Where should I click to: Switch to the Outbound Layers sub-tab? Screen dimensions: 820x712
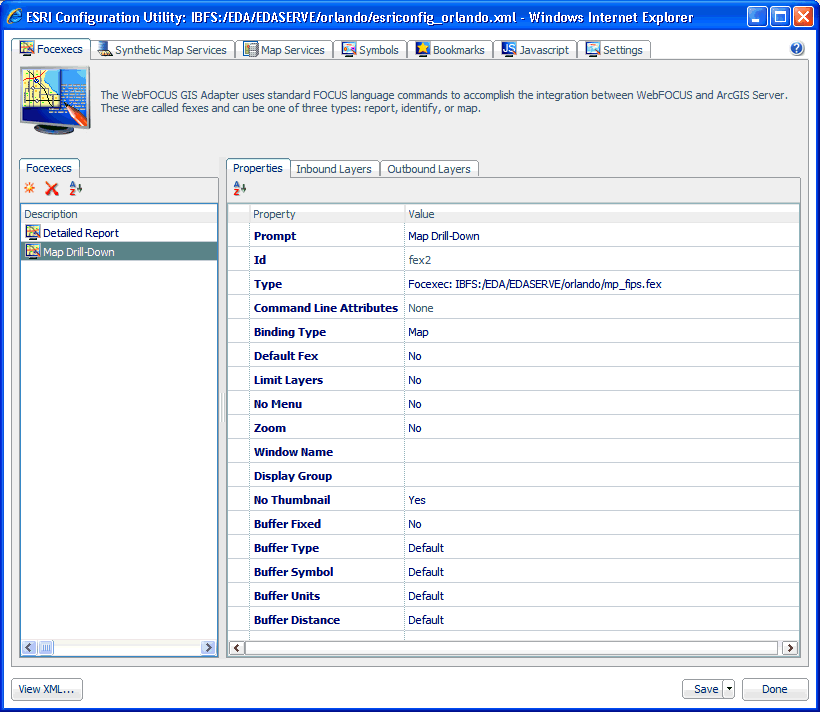coord(429,169)
